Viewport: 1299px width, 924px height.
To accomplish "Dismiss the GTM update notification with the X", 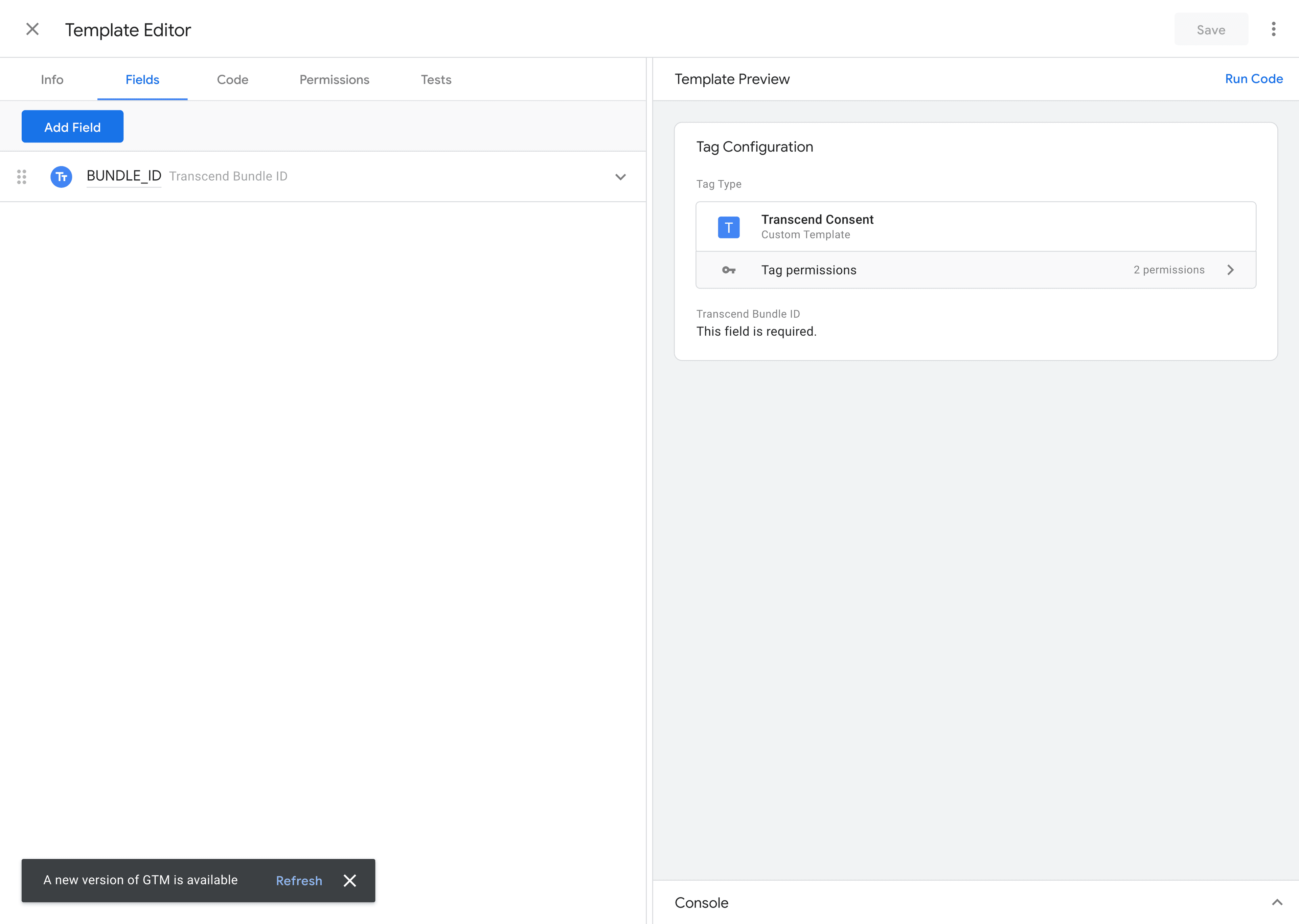I will (349, 880).
